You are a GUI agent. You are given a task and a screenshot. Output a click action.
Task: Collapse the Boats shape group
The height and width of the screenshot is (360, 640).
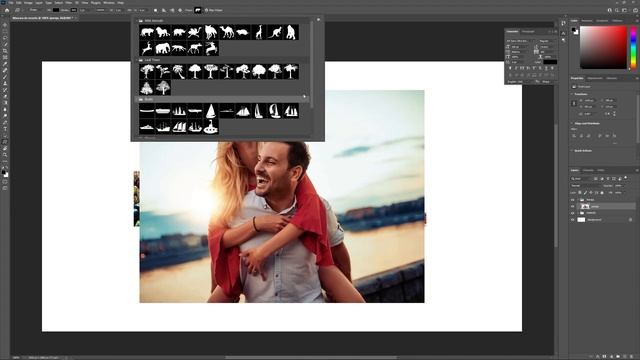[x=136, y=99]
